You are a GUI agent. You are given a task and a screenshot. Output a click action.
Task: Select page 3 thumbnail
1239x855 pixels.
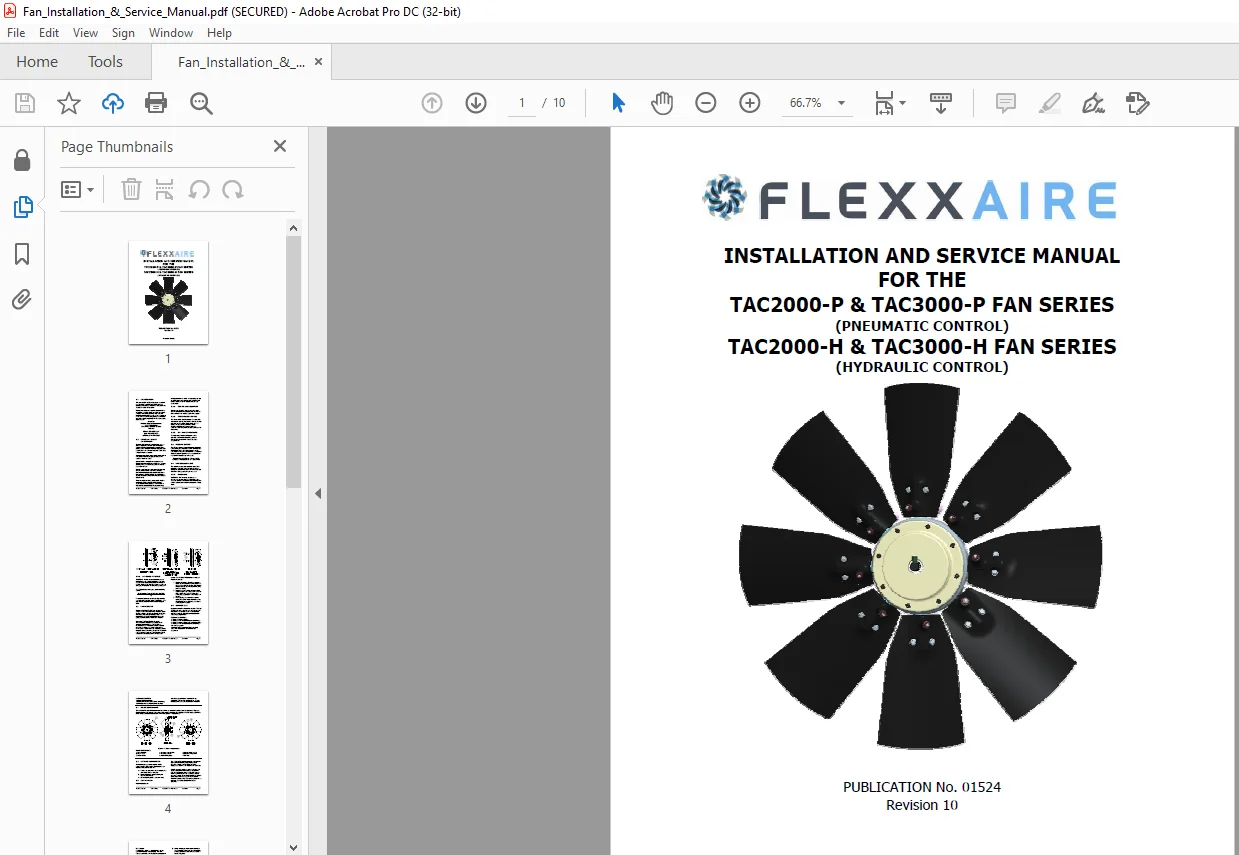point(168,592)
